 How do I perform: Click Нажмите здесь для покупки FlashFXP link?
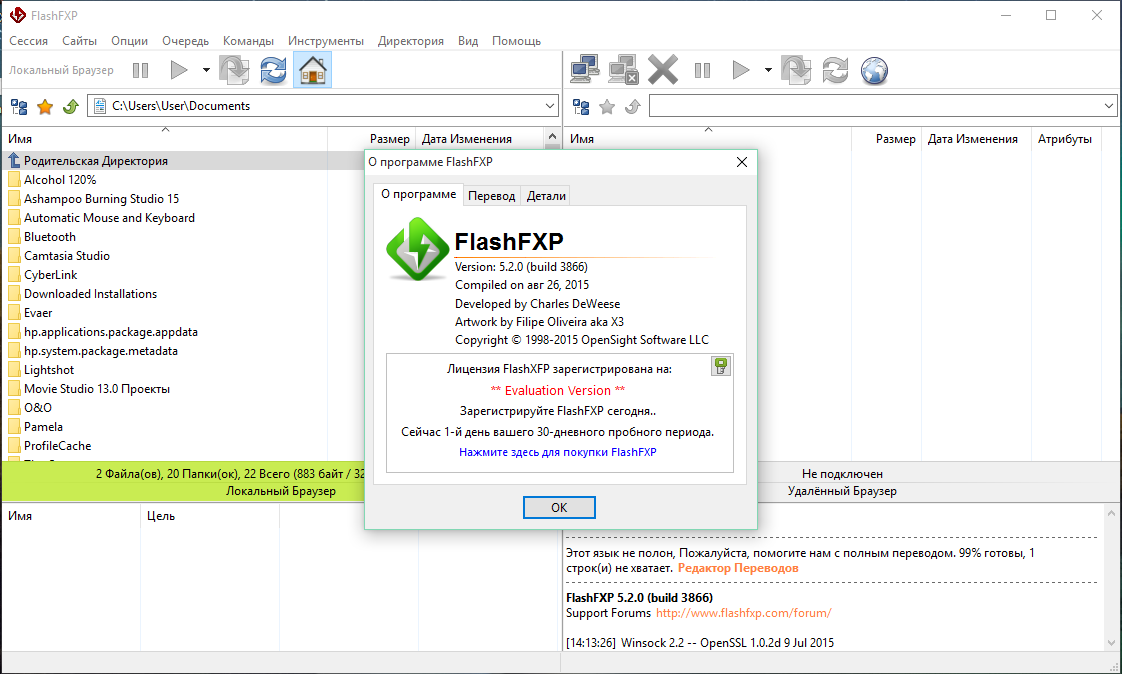coord(557,452)
